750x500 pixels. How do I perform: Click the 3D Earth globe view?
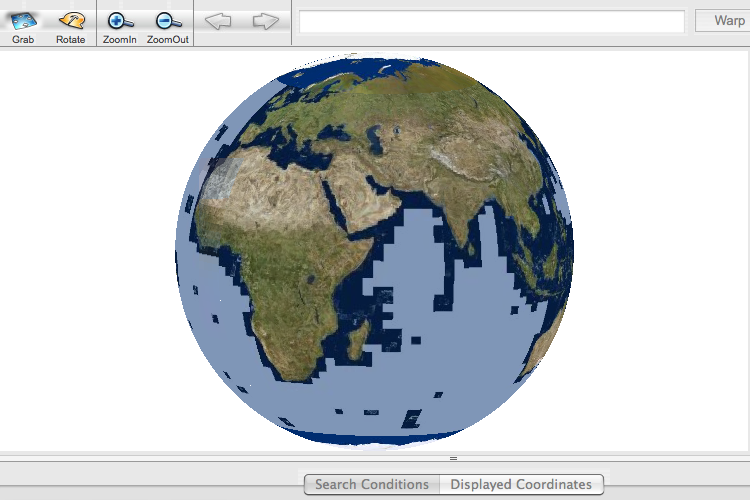click(375, 252)
